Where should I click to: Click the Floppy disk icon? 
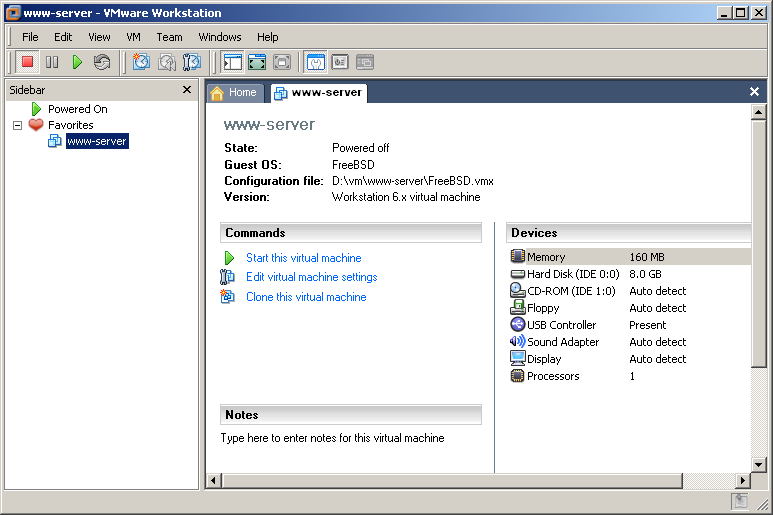point(517,307)
